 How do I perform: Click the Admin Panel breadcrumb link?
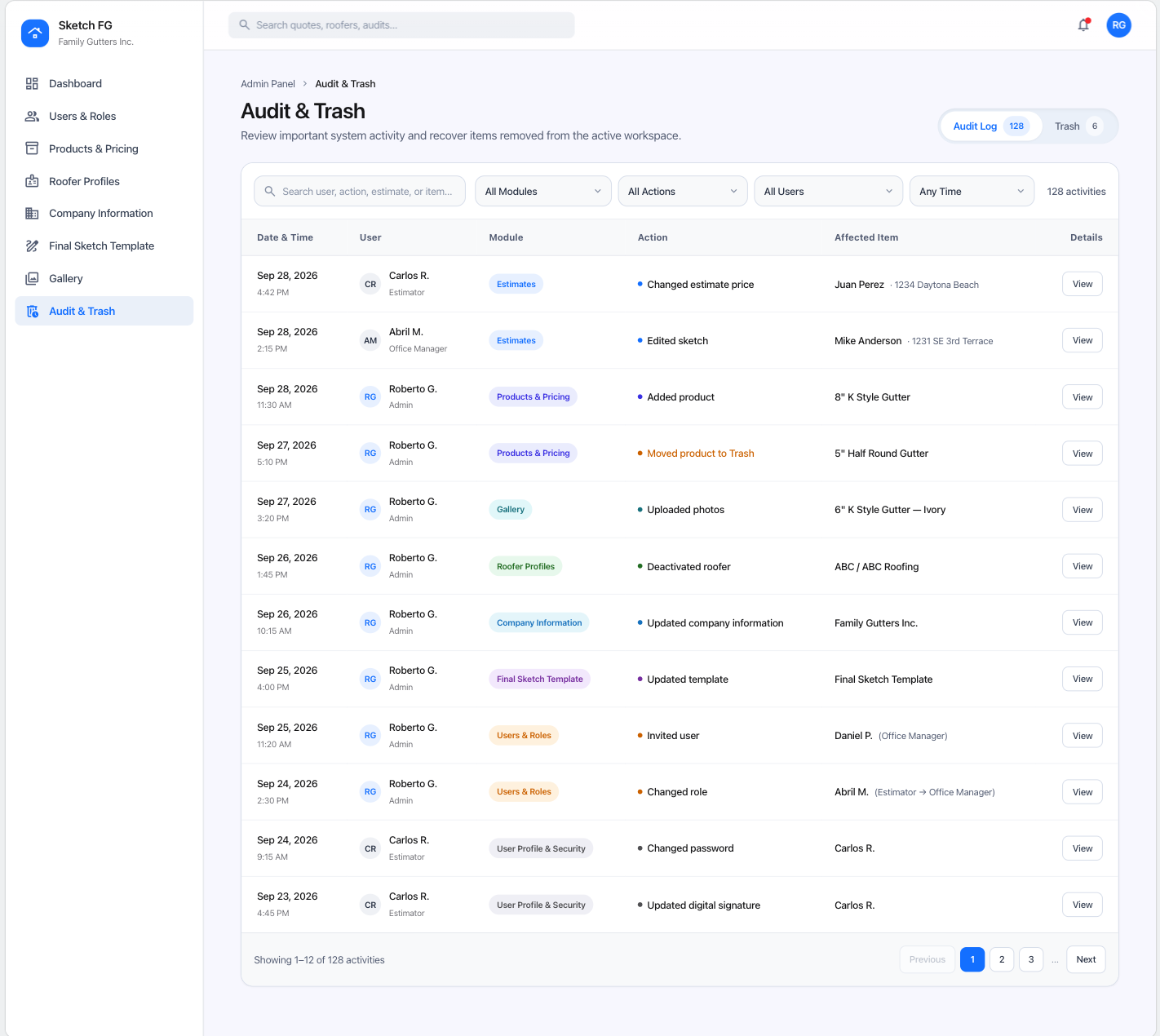tap(268, 84)
